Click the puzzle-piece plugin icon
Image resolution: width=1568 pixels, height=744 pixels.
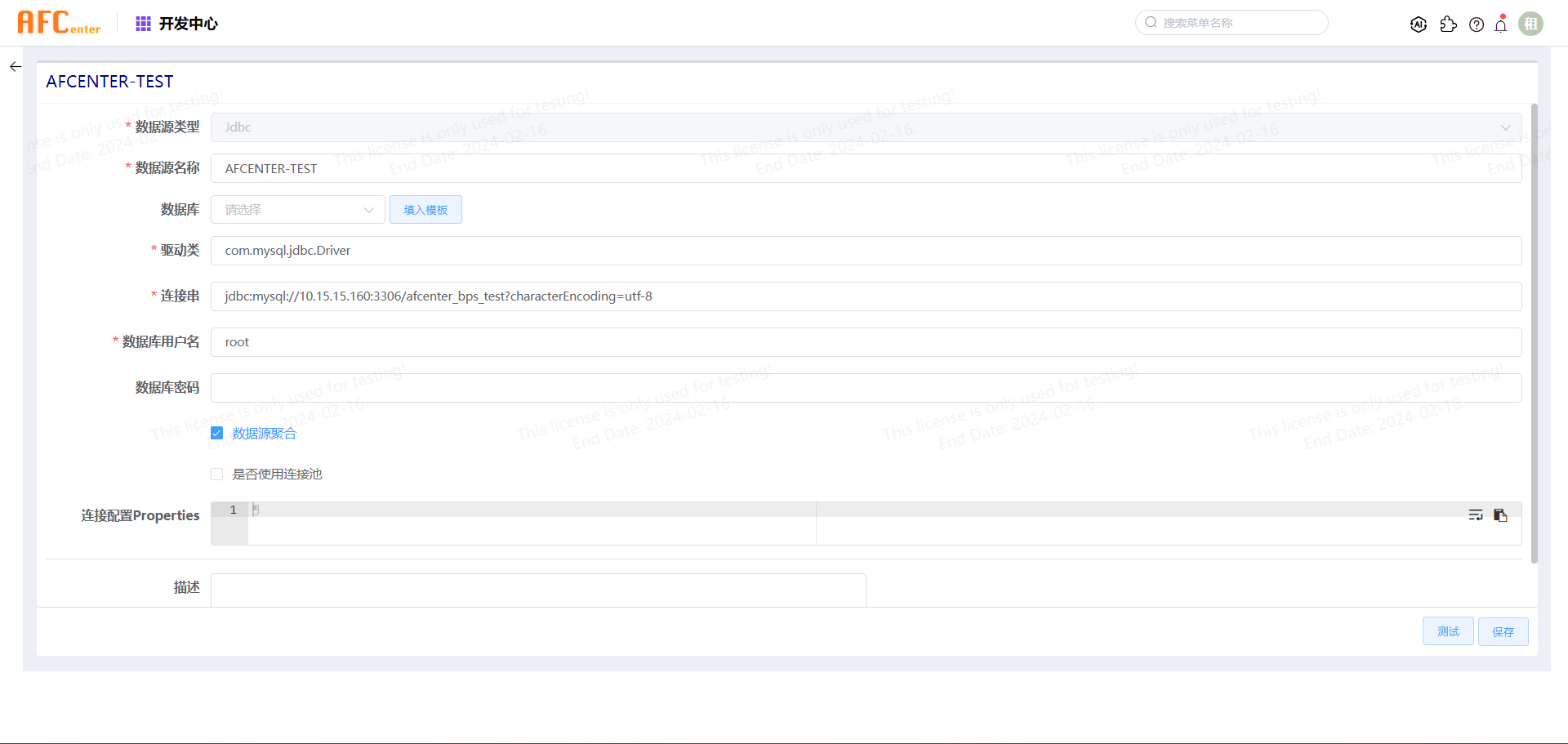(x=1448, y=25)
